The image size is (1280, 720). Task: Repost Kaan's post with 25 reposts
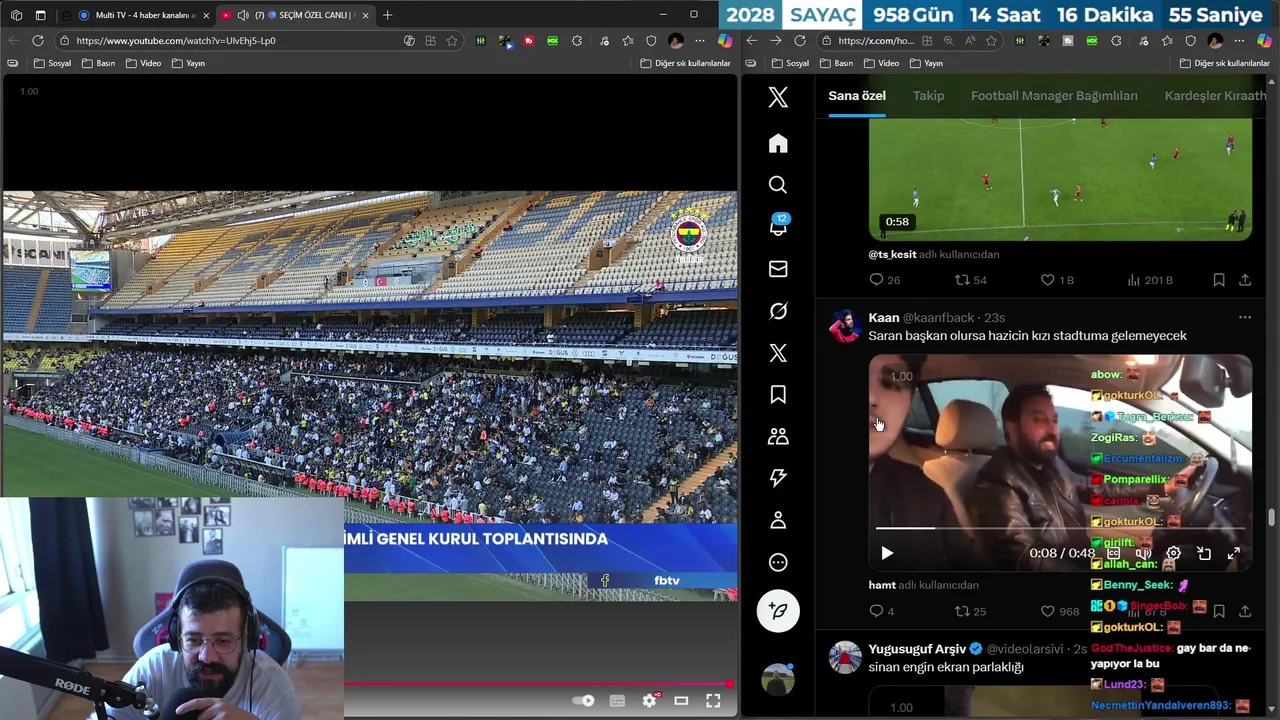click(x=970, y=611)
